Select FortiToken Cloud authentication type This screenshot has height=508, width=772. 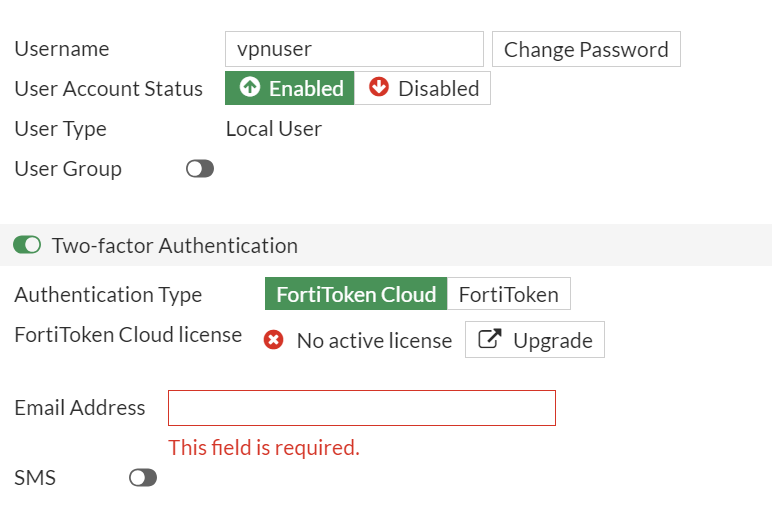tap(356, 294)
